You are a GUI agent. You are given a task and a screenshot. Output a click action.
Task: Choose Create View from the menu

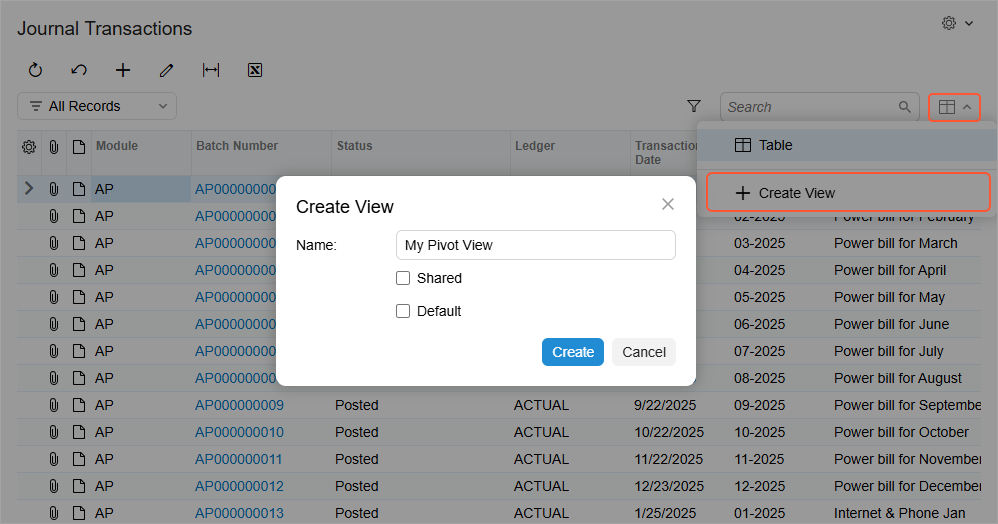[796, 193]
